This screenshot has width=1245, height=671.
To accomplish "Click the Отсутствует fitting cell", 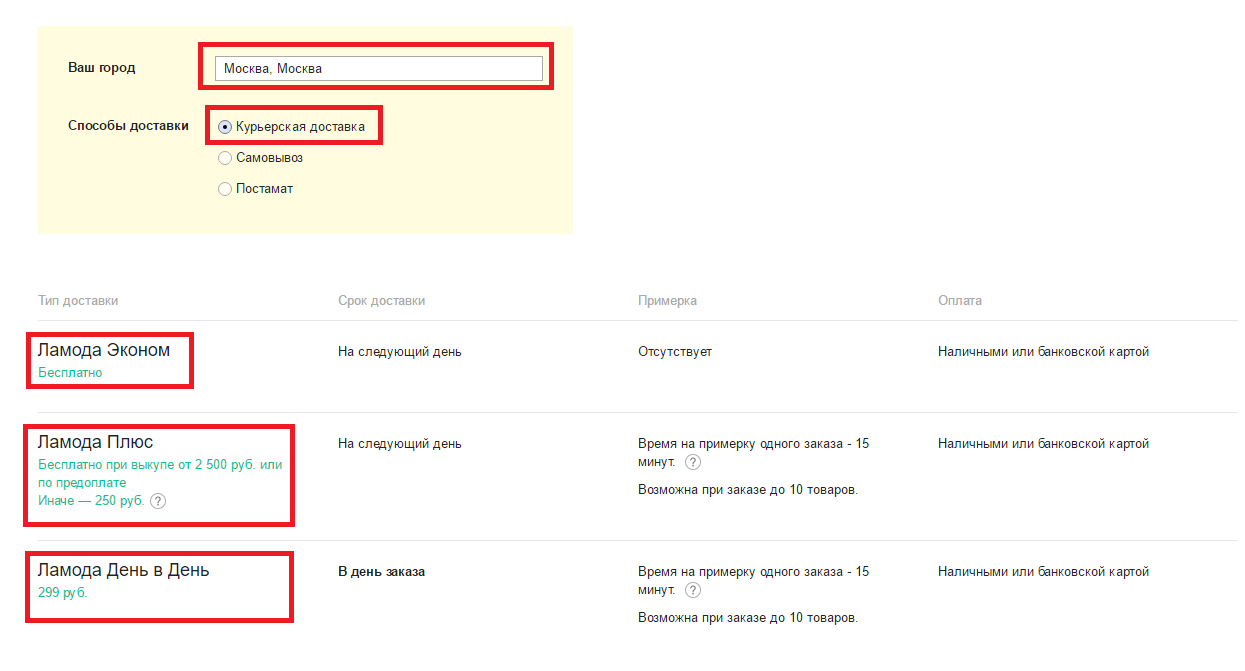I will (675, 352).
